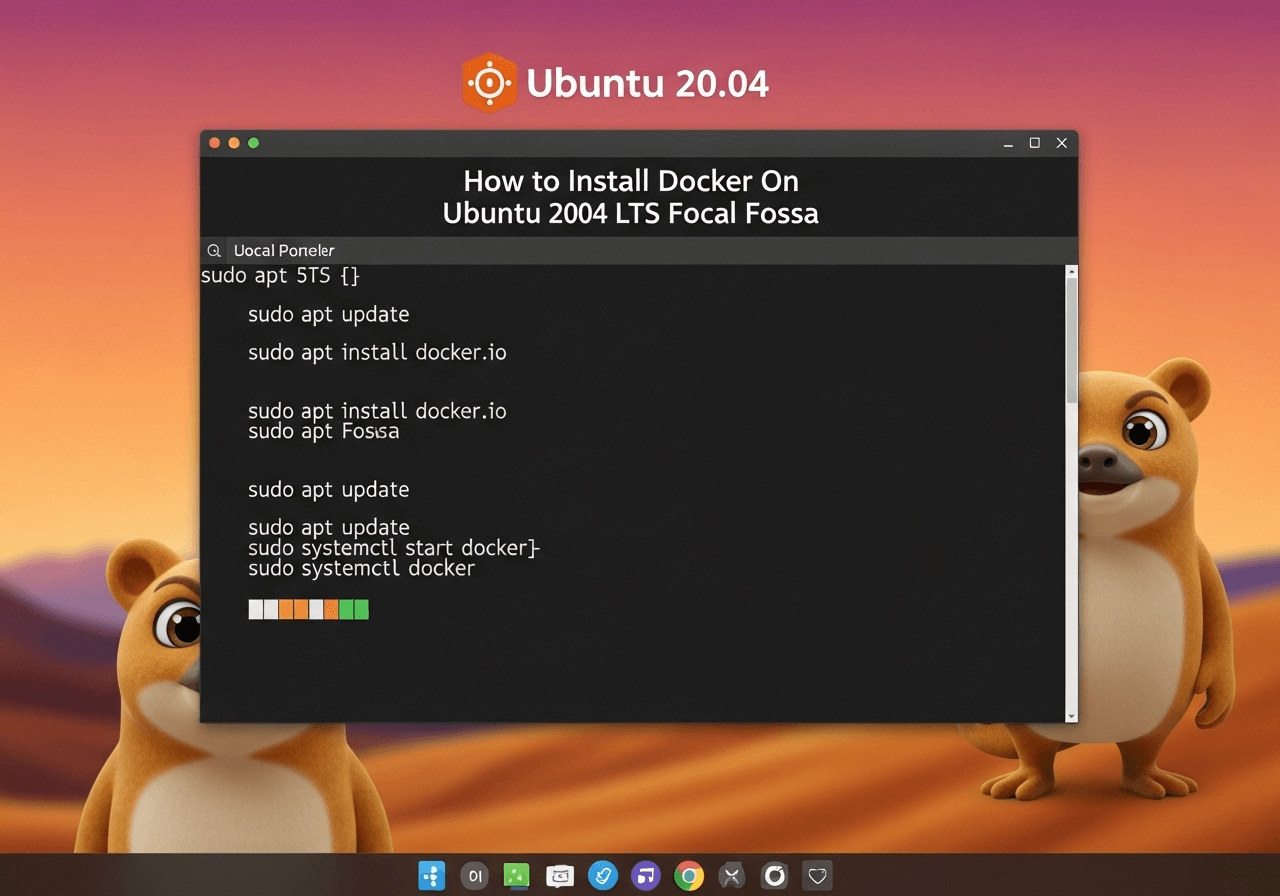
Task: Open the white ring dock icon
Action: pos(774,876)
